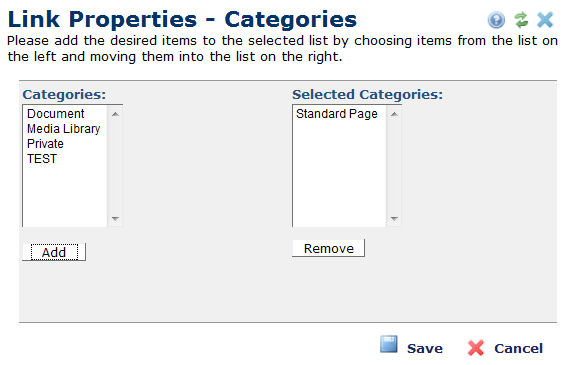Select Media Library category

click(x=65, y=129)
